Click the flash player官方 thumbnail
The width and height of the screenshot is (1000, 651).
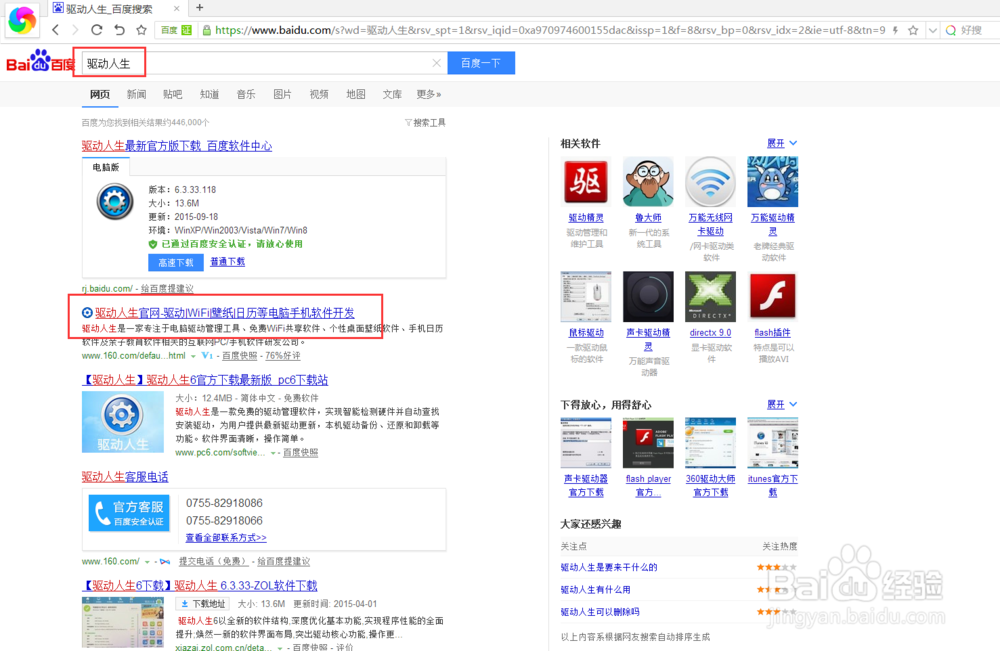648,443
